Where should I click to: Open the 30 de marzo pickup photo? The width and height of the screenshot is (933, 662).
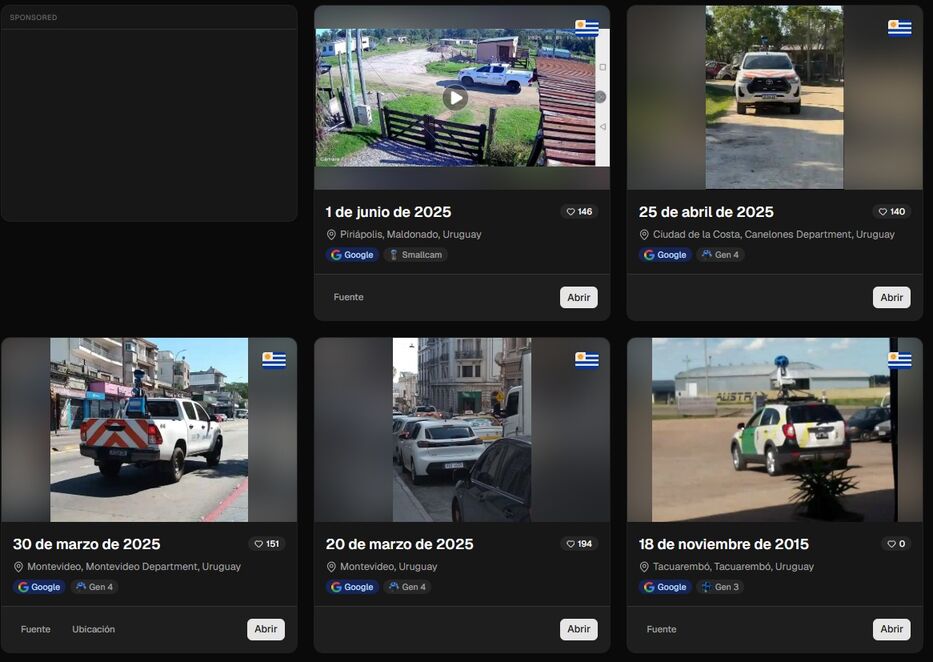click(149, 430)
